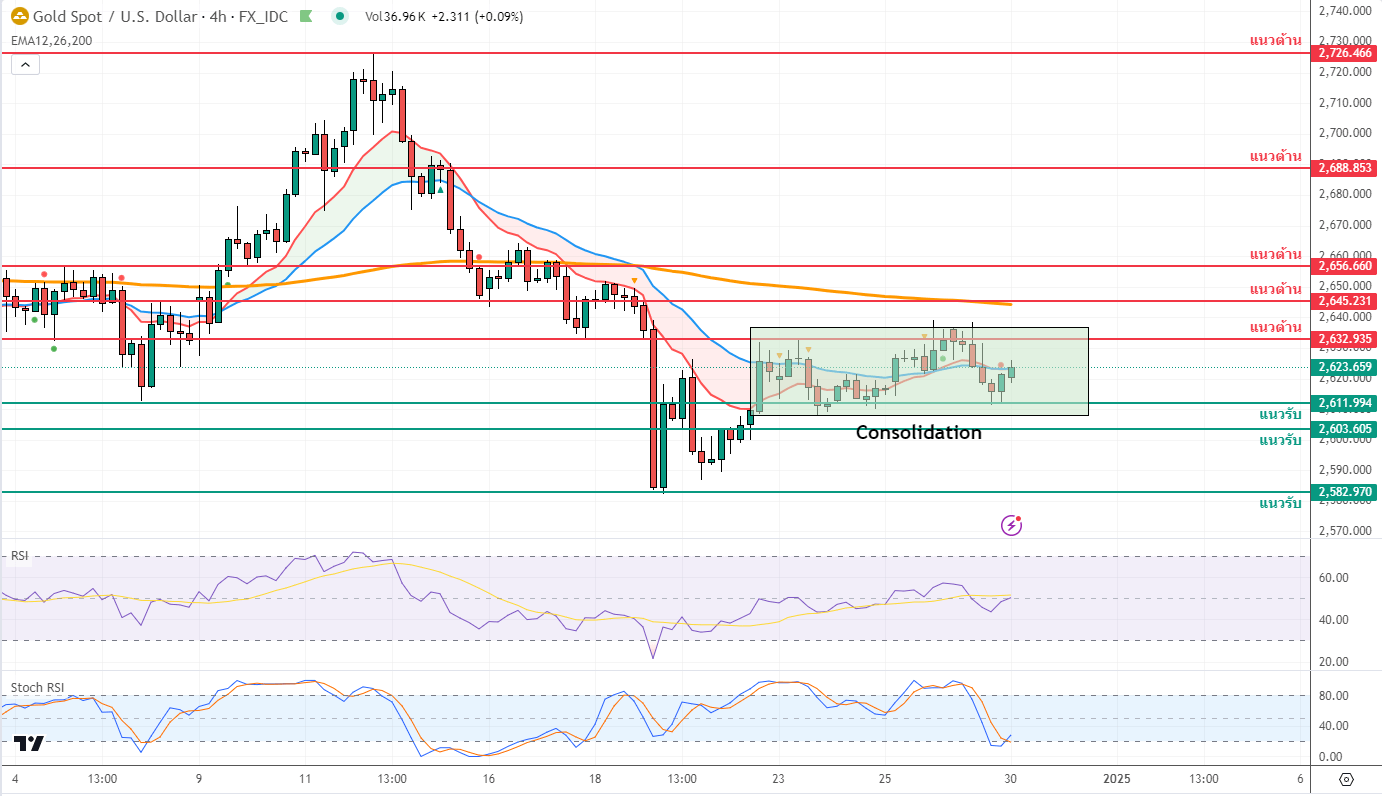Select the EMA12,26,200 indicator legend
The width and height of the screenshot is (1382, 796).
coord(52,40)
